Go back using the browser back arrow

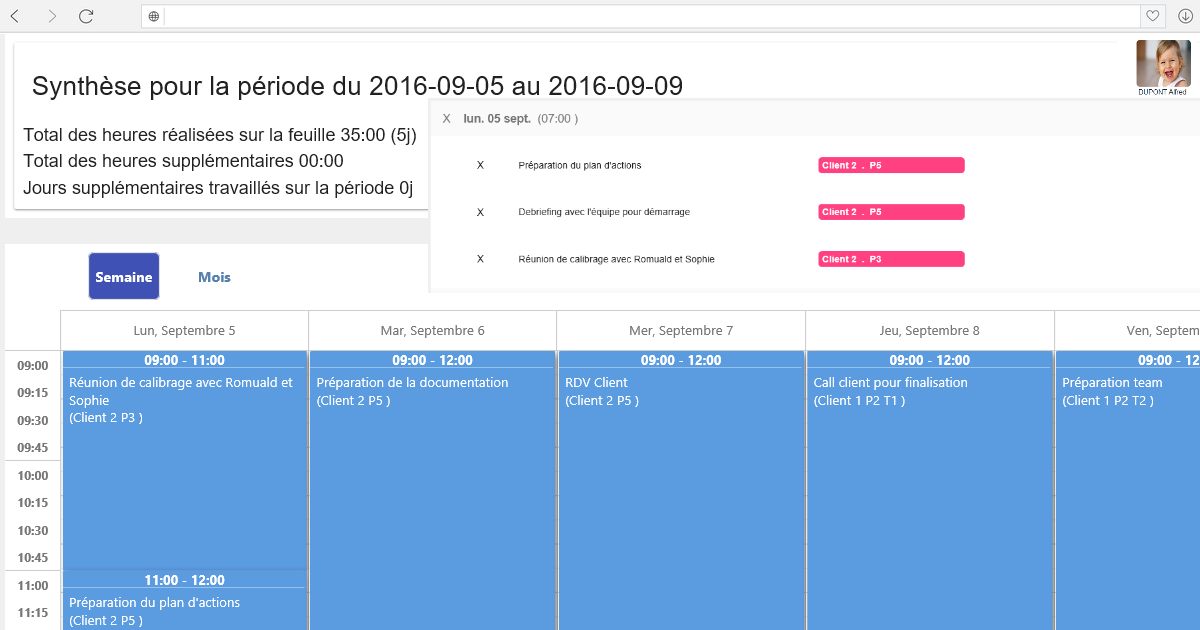click(15, 16)
